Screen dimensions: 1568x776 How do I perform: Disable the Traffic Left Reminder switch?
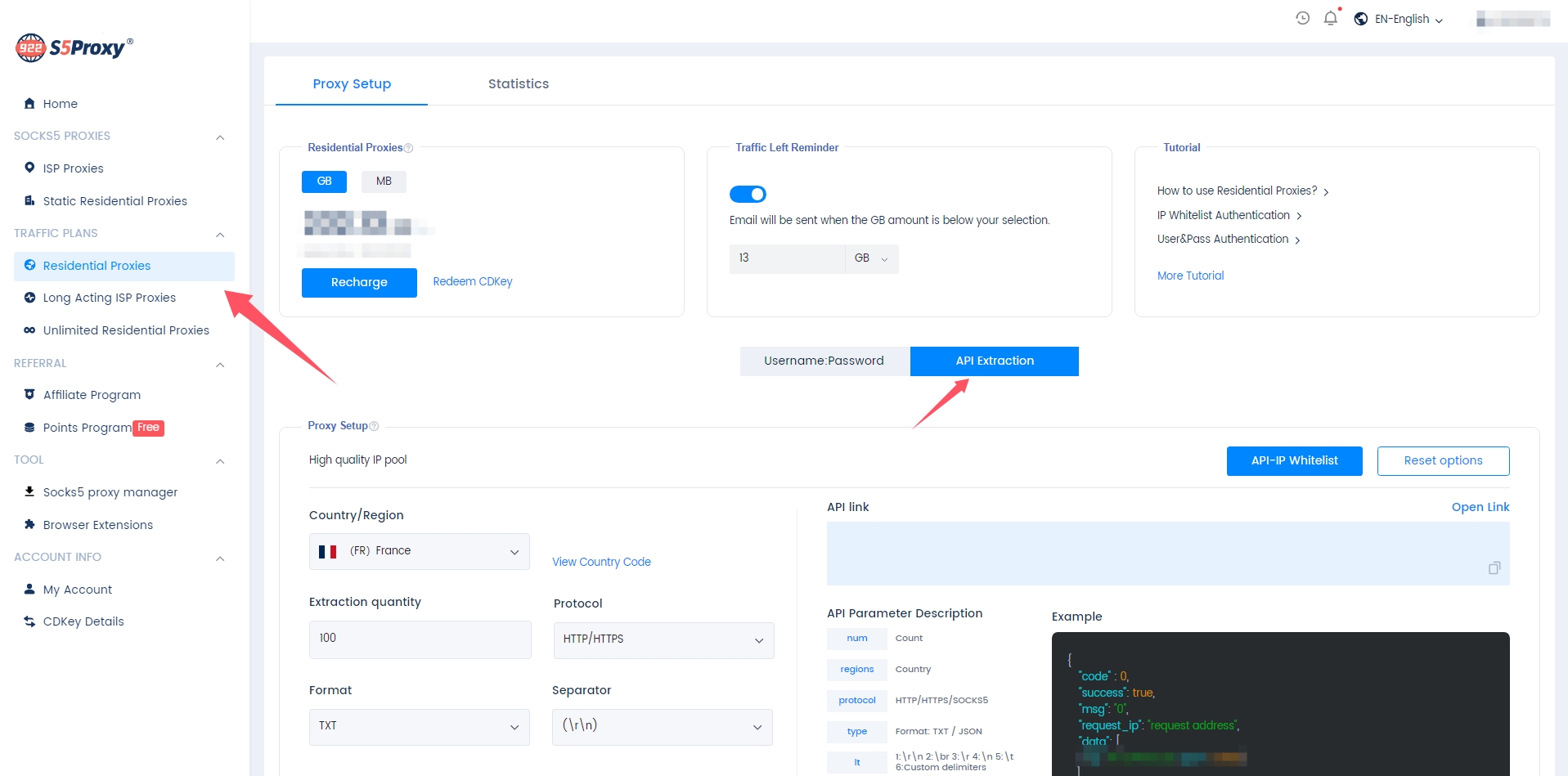point(747,194)
